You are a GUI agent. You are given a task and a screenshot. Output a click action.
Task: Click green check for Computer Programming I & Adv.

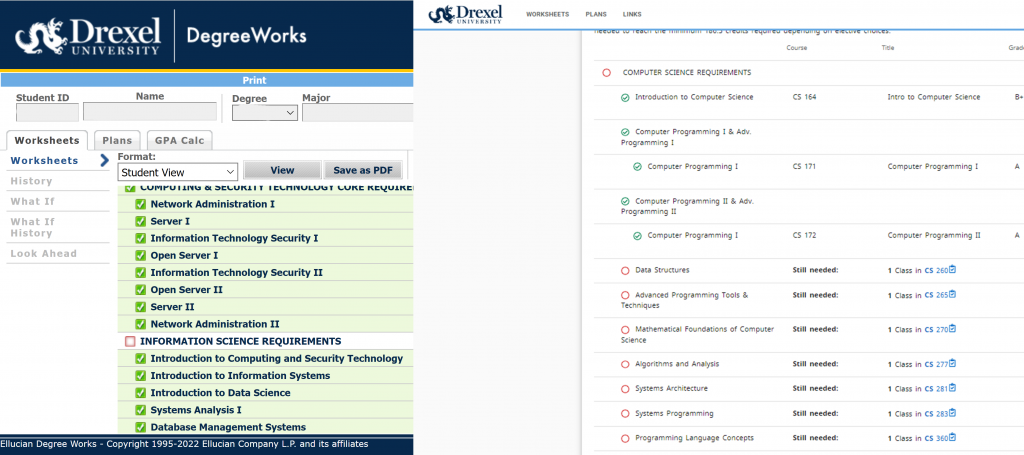(625, 132)
